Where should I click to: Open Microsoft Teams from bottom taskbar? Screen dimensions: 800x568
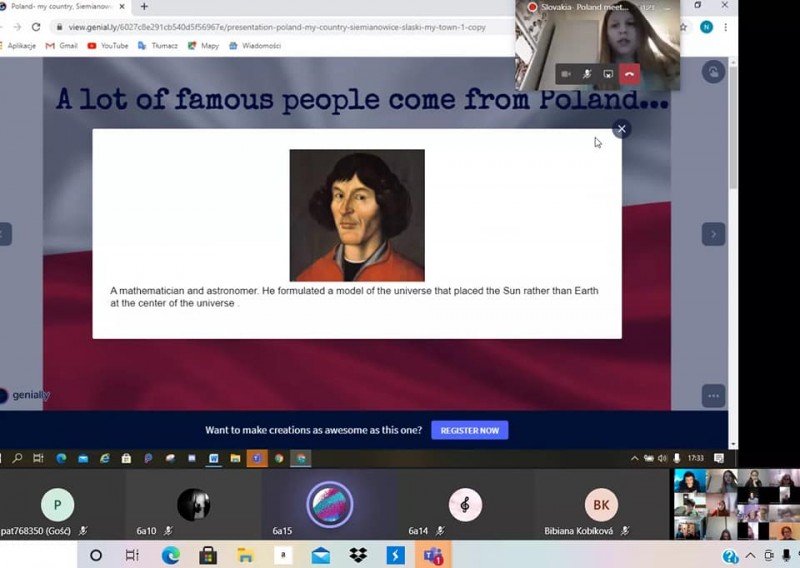pyautogui.click(x=433, y=555)
